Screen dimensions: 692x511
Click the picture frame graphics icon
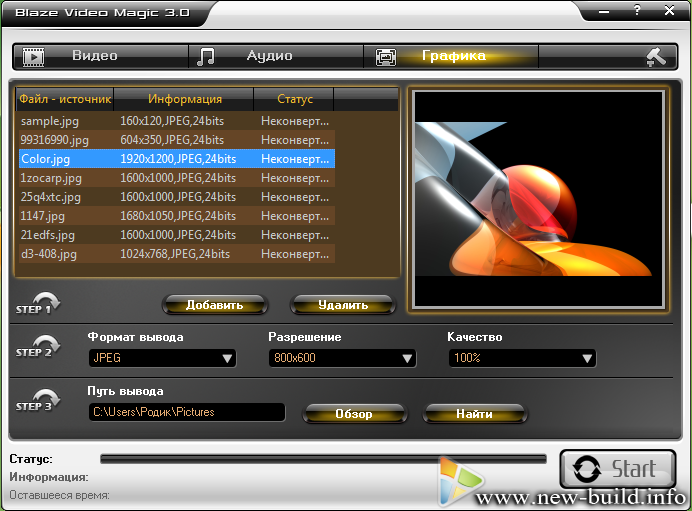(386, 57)
